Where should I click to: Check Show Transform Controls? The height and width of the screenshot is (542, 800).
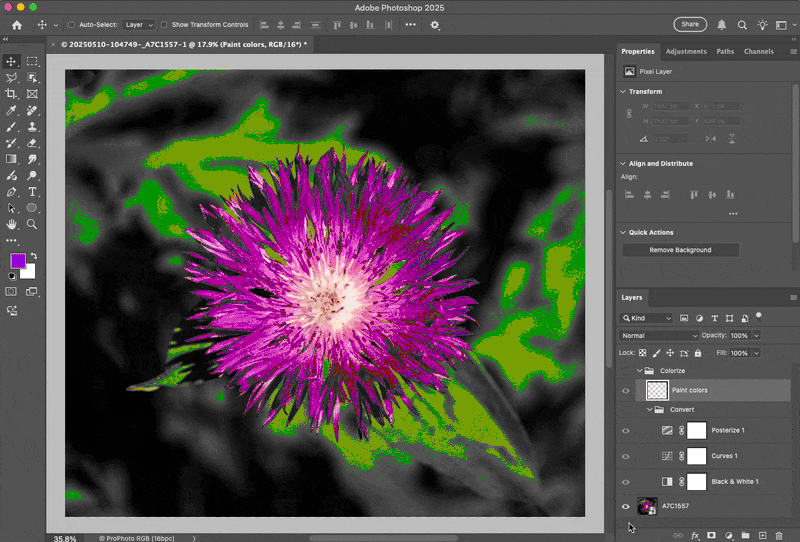(165, 24)
